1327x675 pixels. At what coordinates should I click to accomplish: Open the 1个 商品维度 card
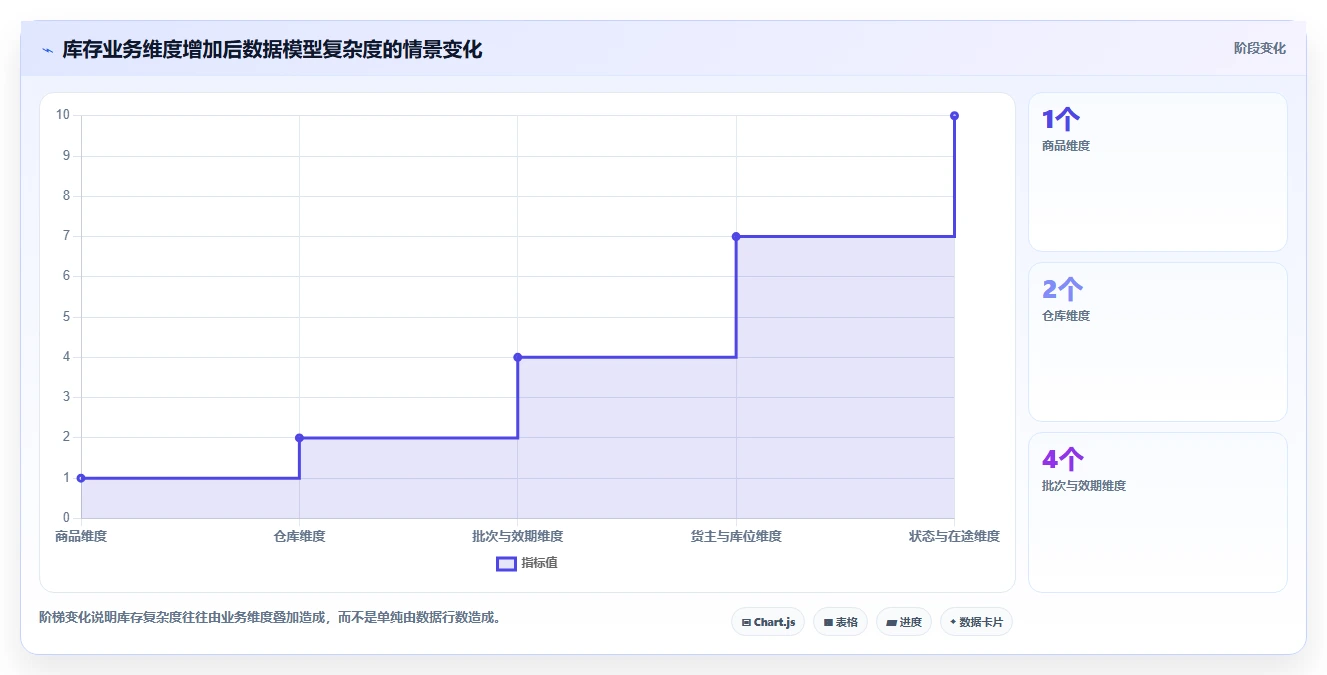click(x=1158, y=172)
